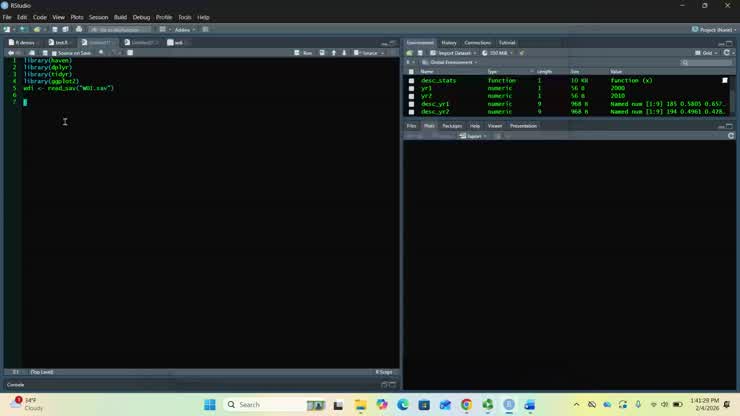Click the load workspace icon in Environment

[409, 53]
